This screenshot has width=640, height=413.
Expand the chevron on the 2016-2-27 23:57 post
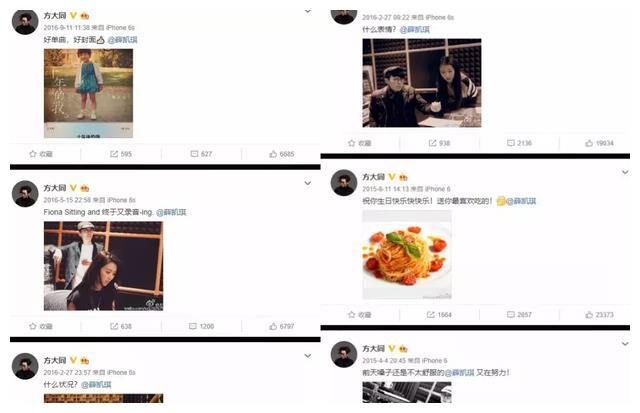pyautogui.click(x=308, y=356)
